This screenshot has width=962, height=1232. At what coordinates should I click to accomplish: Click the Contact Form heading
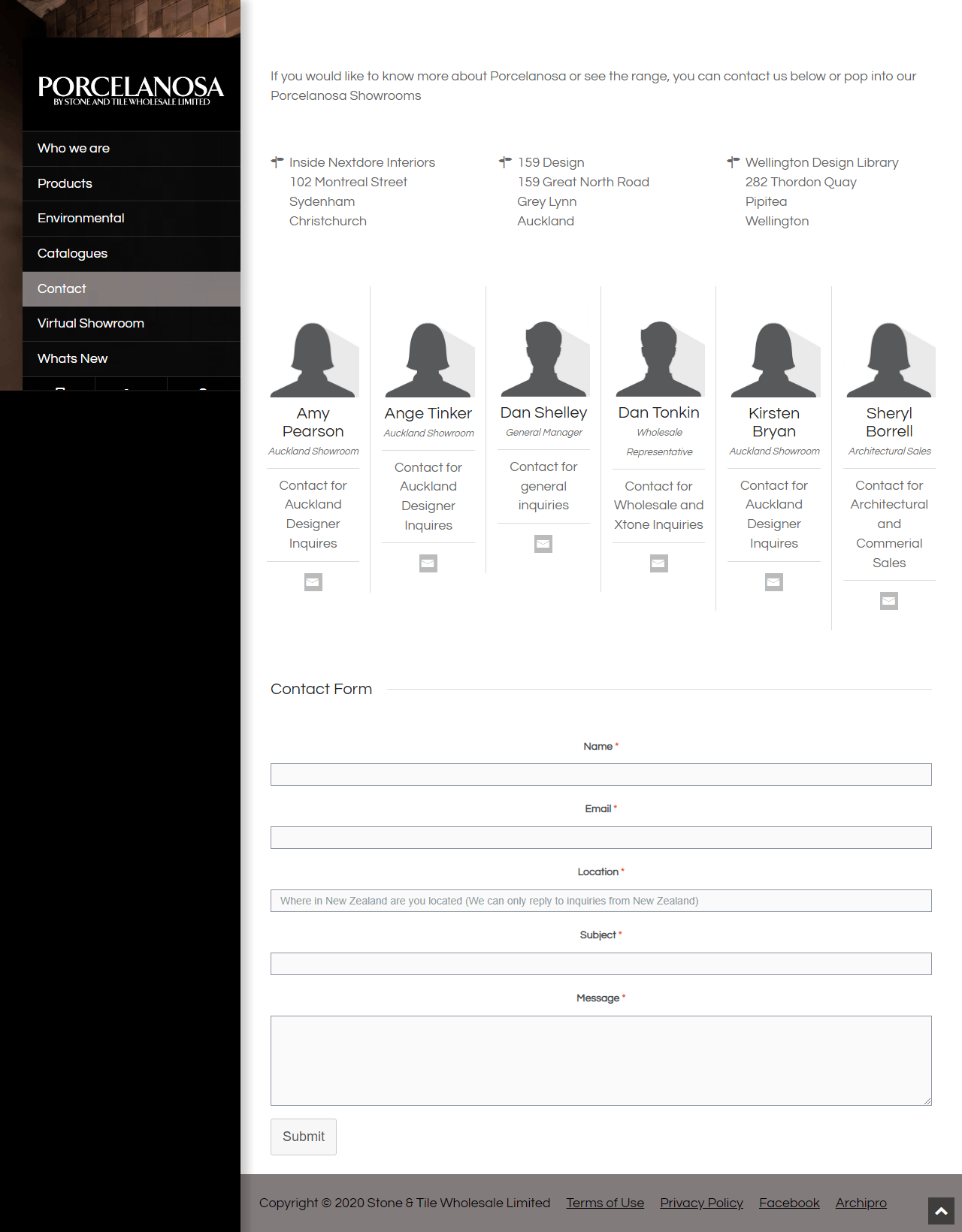click(x=321, y=689)
